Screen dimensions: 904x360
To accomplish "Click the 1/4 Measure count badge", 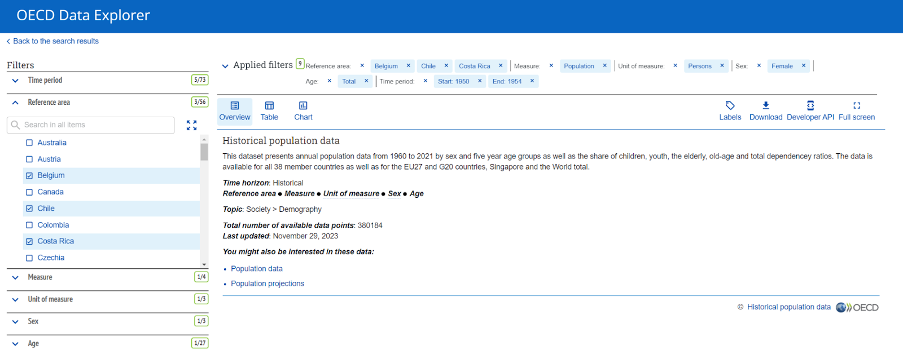I will pyautogui.click(x=201, y=278).
